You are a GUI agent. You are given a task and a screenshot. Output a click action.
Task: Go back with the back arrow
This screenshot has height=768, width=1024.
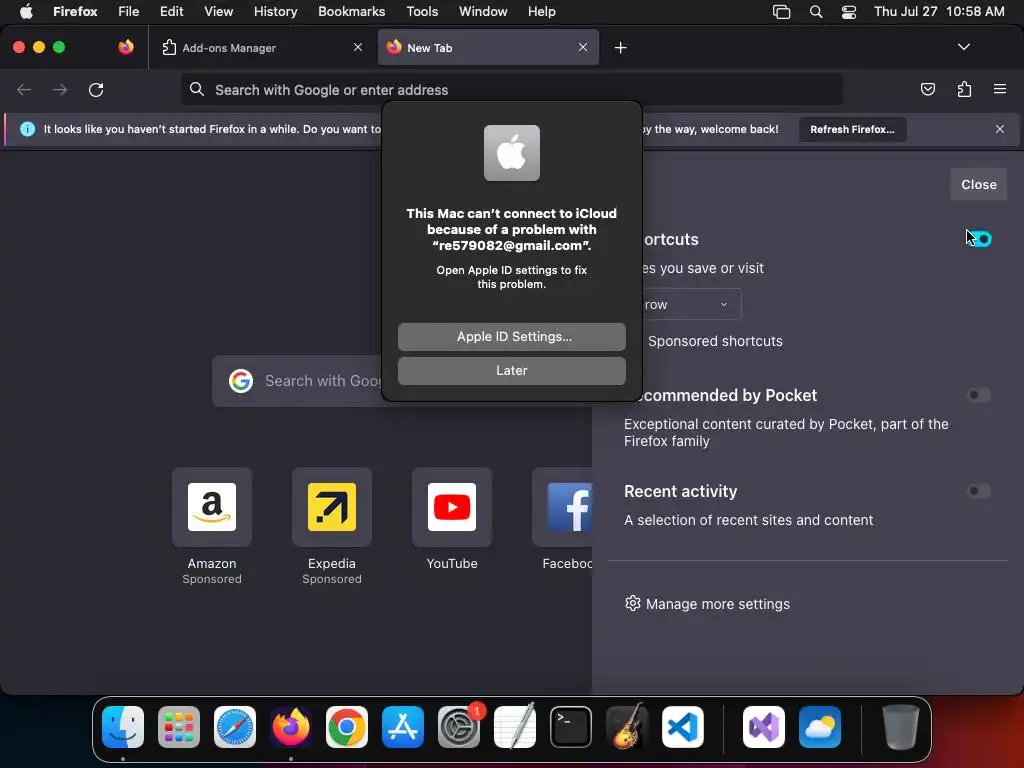[x=24, y=89]
